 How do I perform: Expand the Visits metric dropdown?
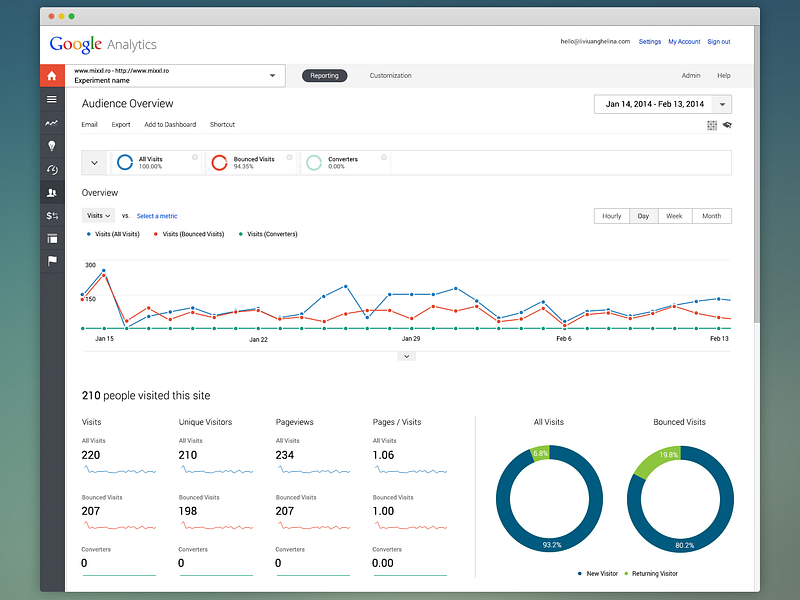tap(97, 215)
